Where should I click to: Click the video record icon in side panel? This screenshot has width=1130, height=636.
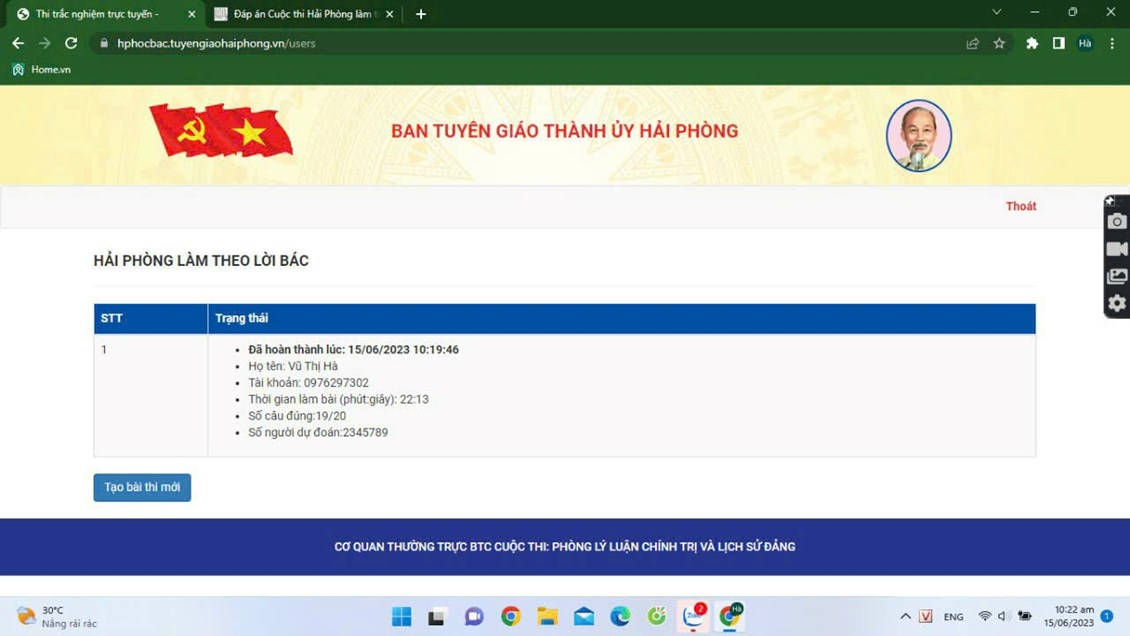tap(1117, 249)
